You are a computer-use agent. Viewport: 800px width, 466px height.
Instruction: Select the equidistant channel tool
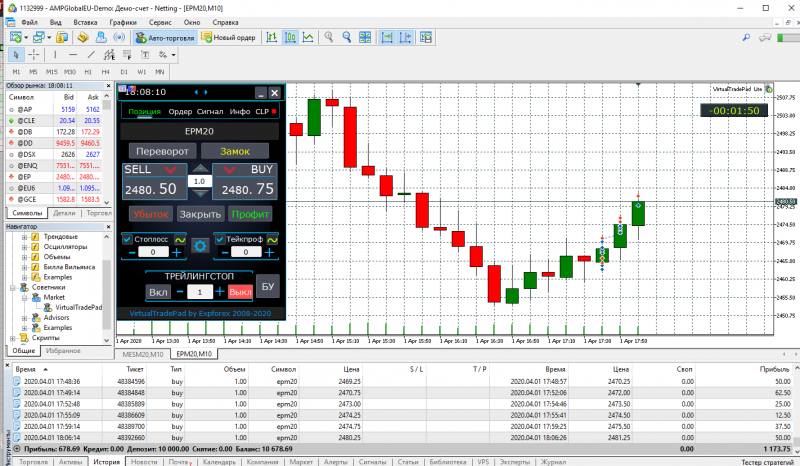click(x=109, y=55)
